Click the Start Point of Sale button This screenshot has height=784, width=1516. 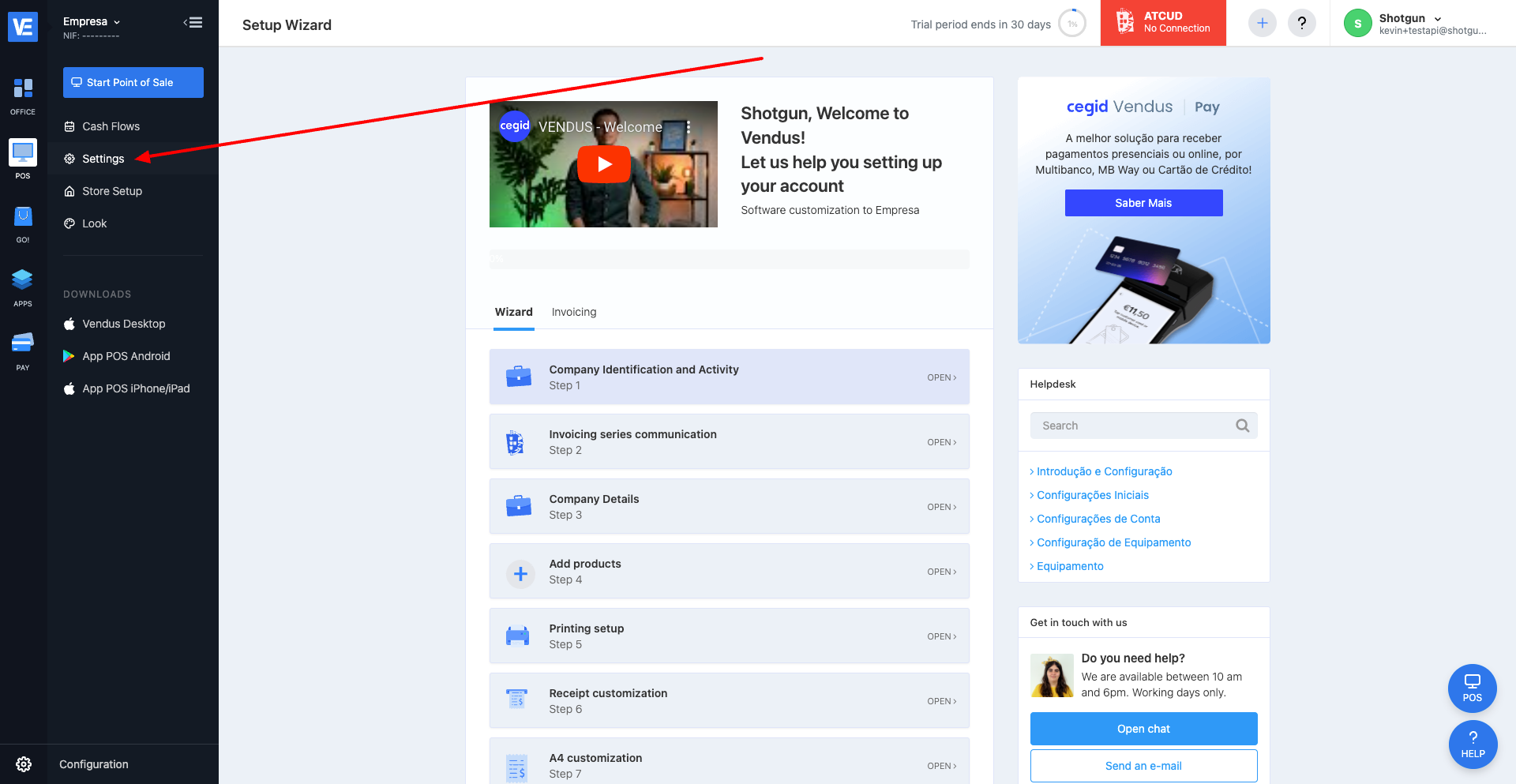click(133, 82)
